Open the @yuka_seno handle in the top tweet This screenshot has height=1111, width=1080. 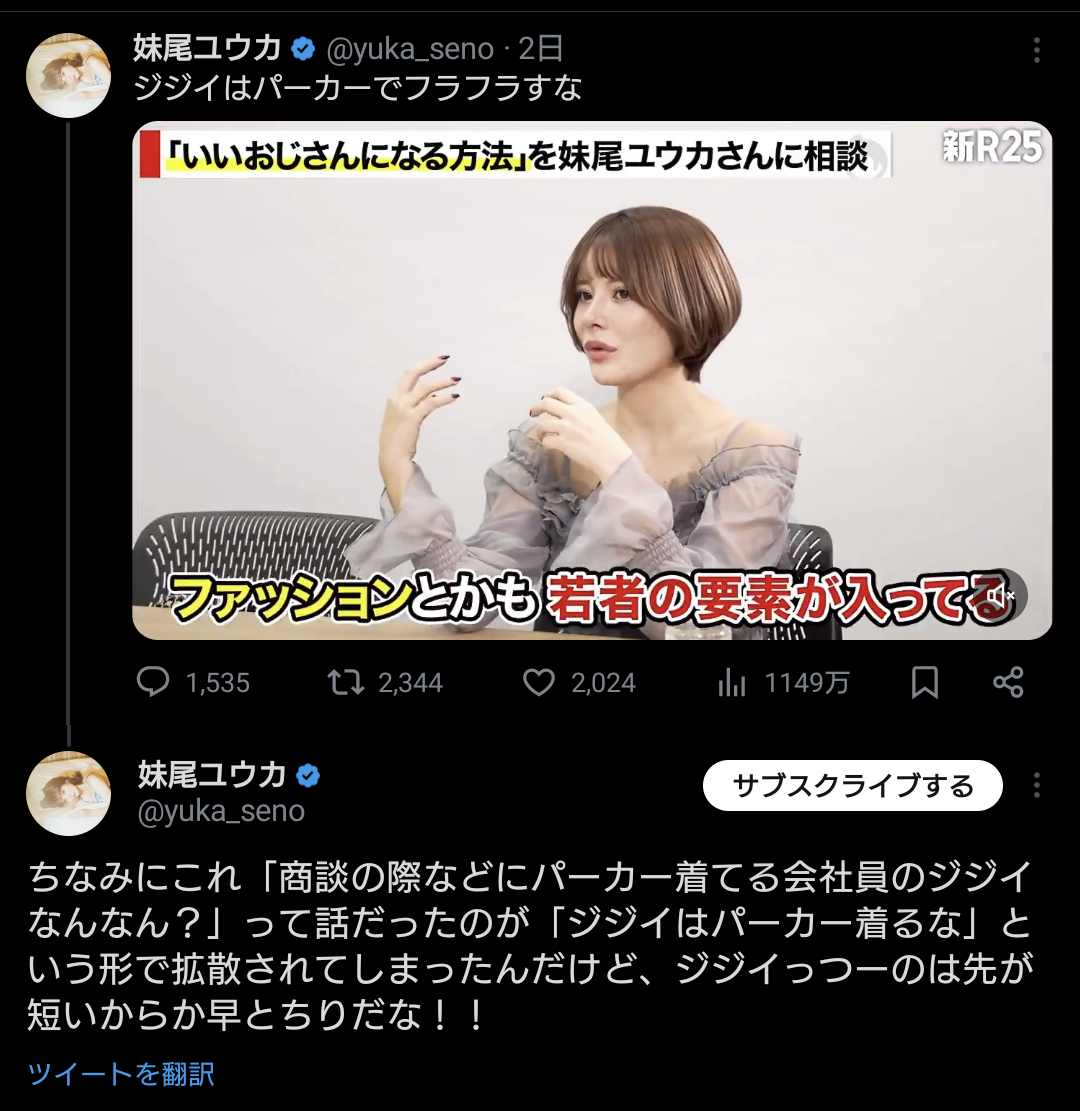pyautogui.click(x=410, y=49)
